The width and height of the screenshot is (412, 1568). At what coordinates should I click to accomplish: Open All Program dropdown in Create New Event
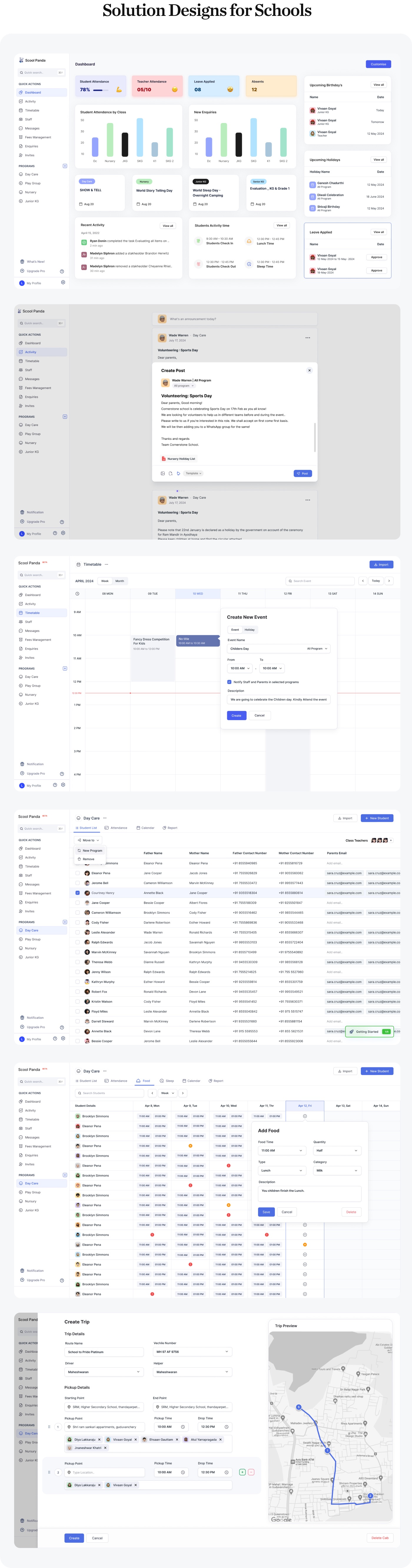tap(317, 648)
